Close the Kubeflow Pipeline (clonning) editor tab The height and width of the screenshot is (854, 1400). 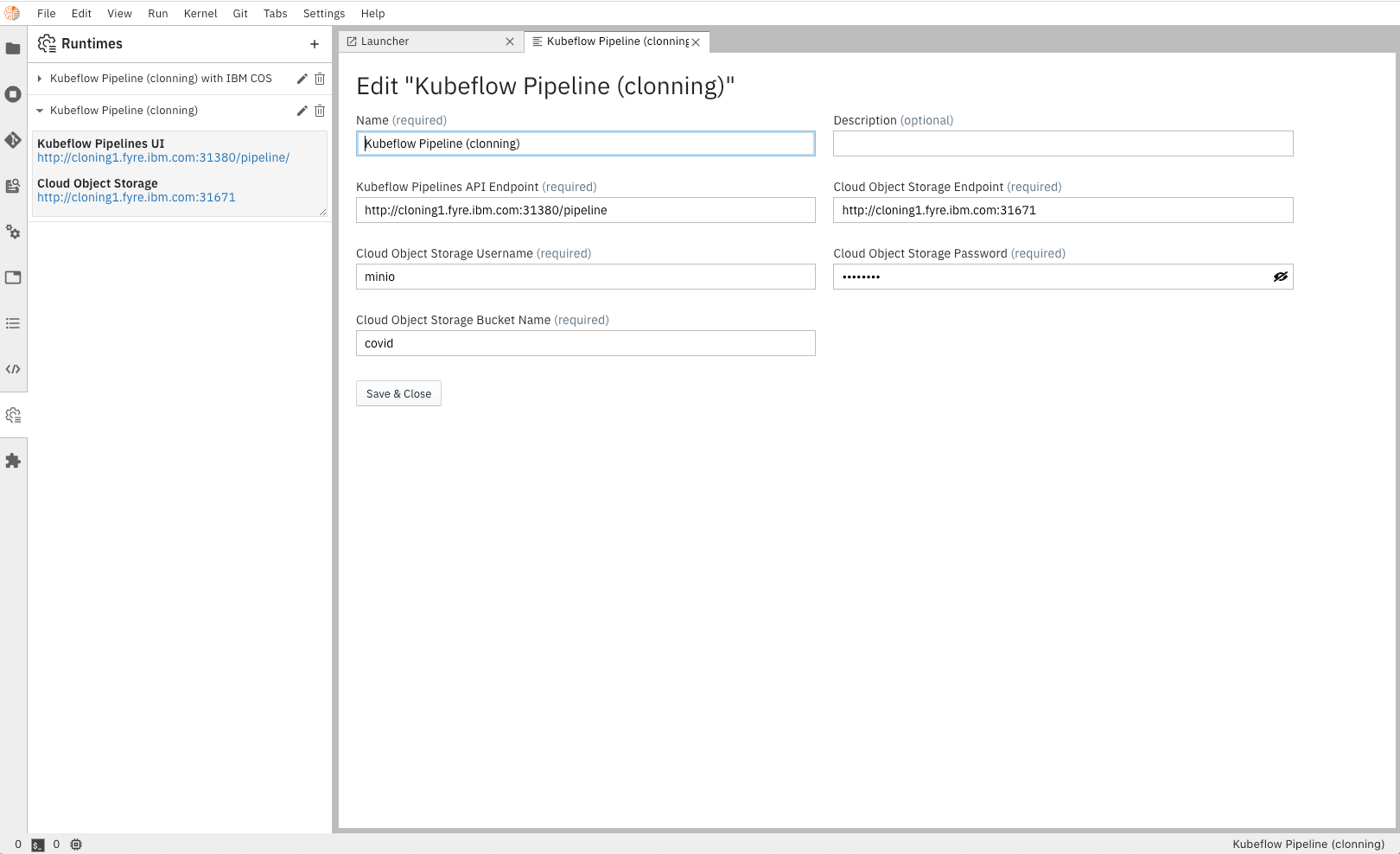point(696,41)
